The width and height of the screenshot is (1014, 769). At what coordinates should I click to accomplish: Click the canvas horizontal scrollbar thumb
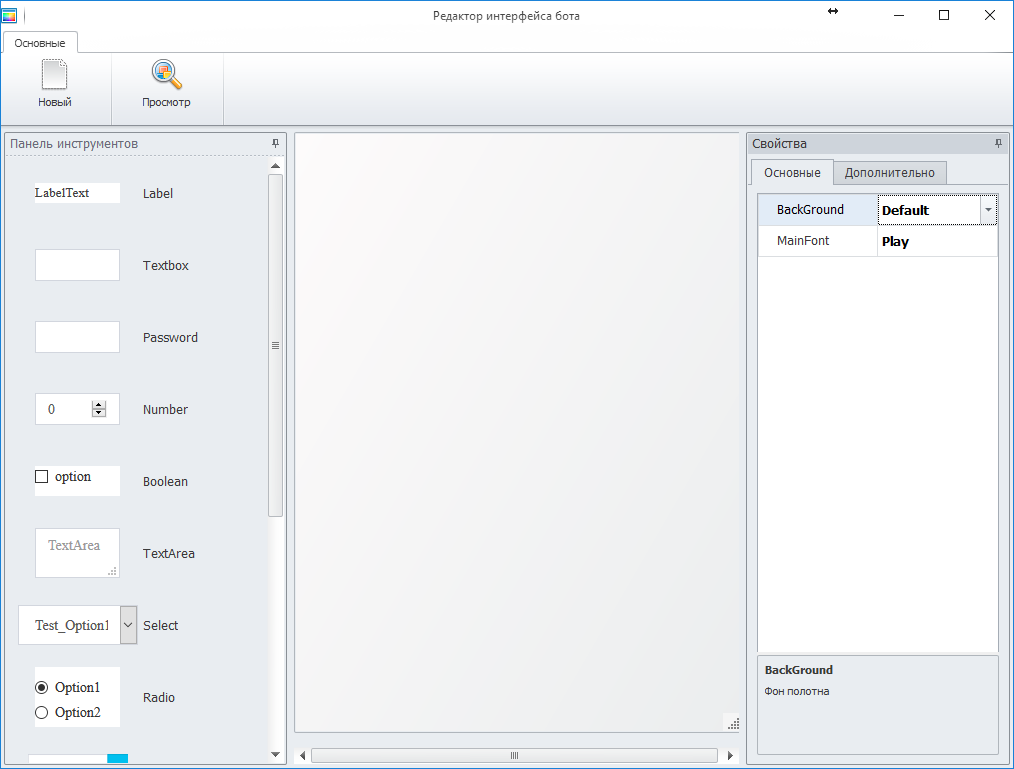point(514,755)
